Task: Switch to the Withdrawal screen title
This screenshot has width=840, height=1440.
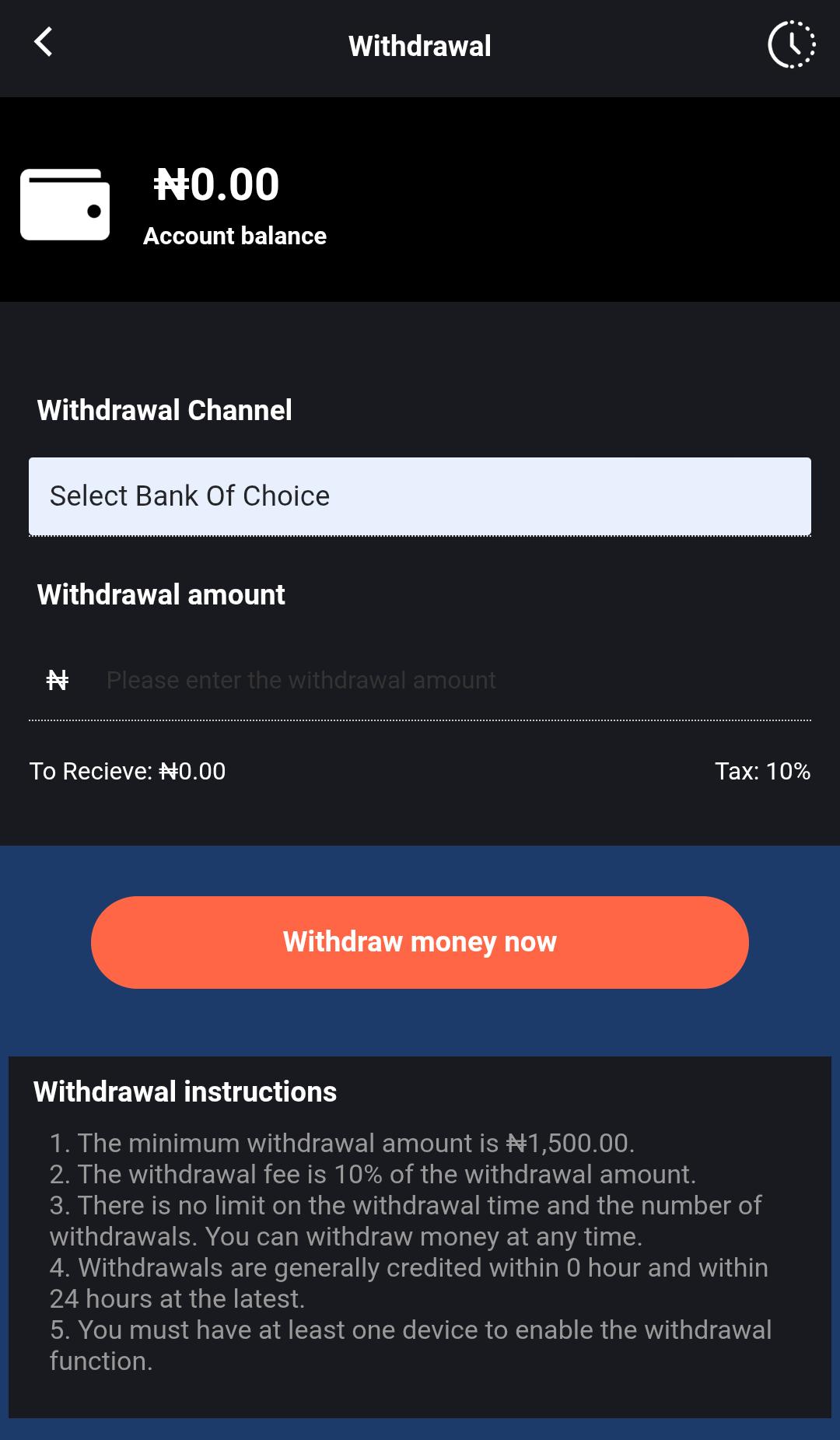Action: click(x=420, y=45)
